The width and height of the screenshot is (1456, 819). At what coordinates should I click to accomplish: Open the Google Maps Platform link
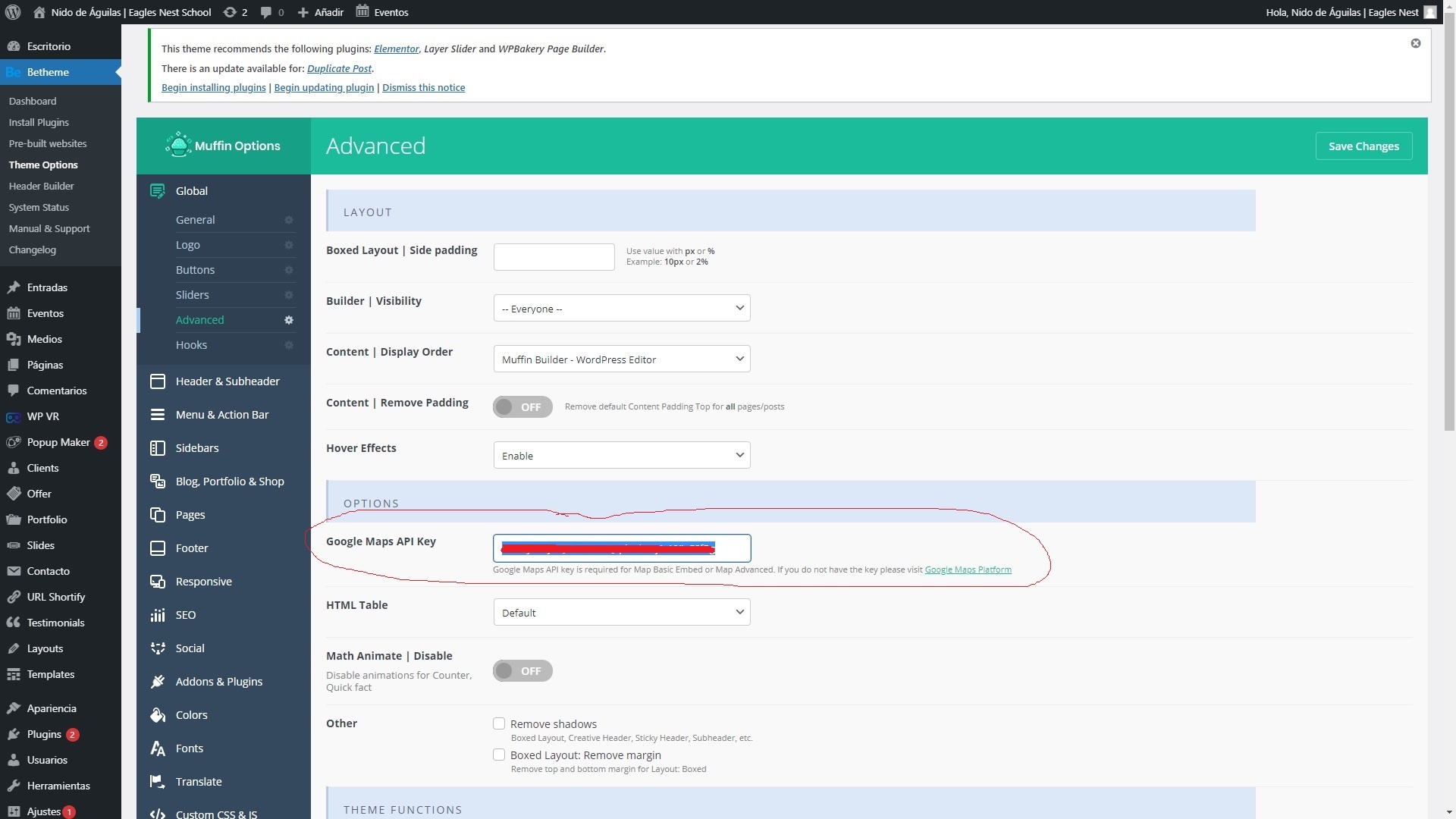tap(968, 570)
